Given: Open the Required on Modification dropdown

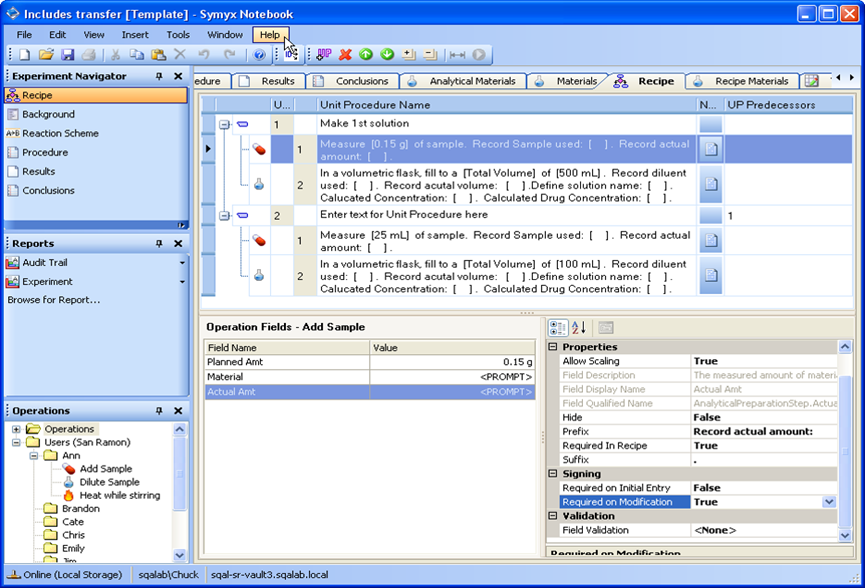Looking at the screenshot, I should pyautogui.click(x=828, y=502).
